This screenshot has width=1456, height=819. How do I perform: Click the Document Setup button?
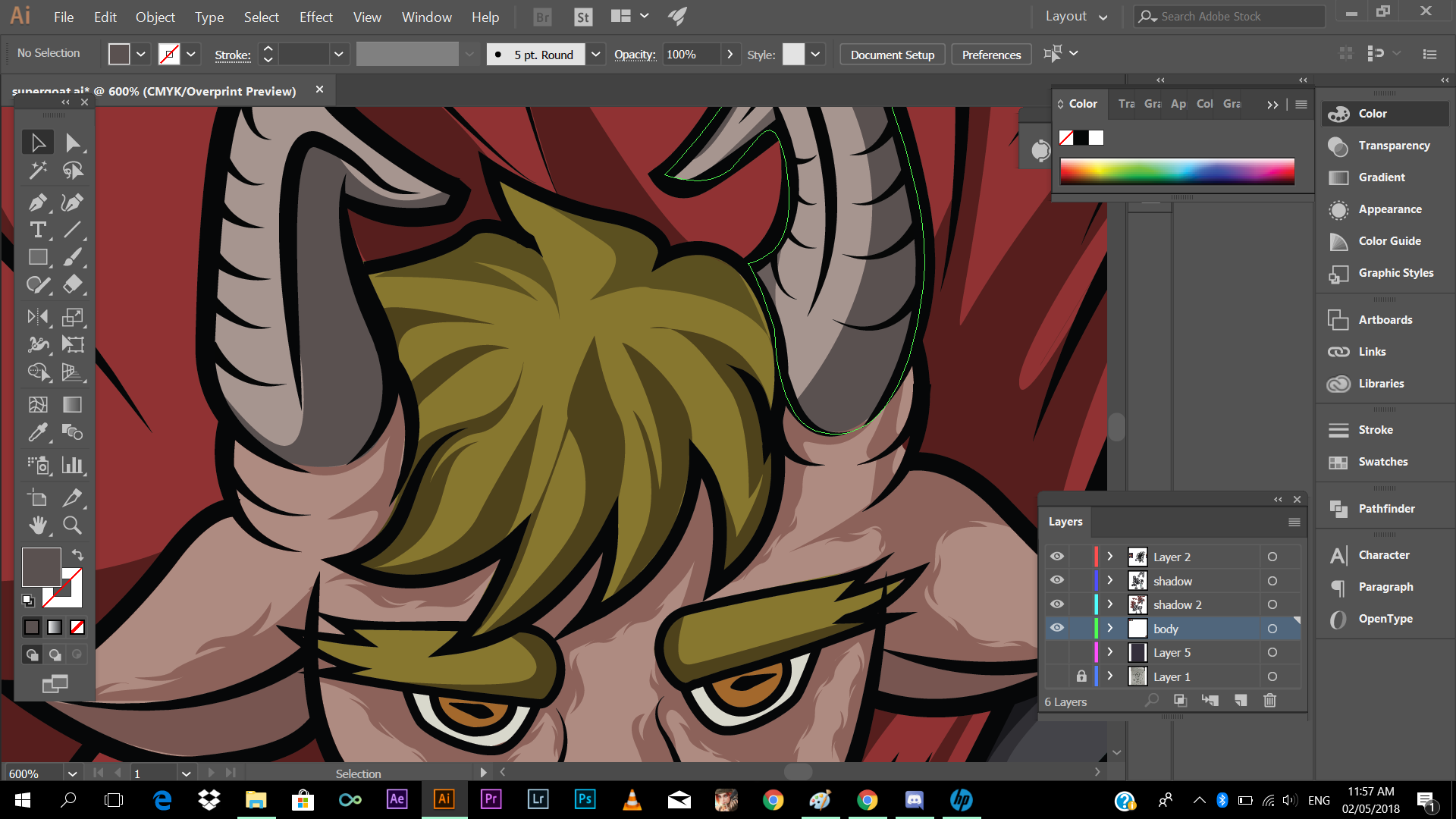click(892, 55)
